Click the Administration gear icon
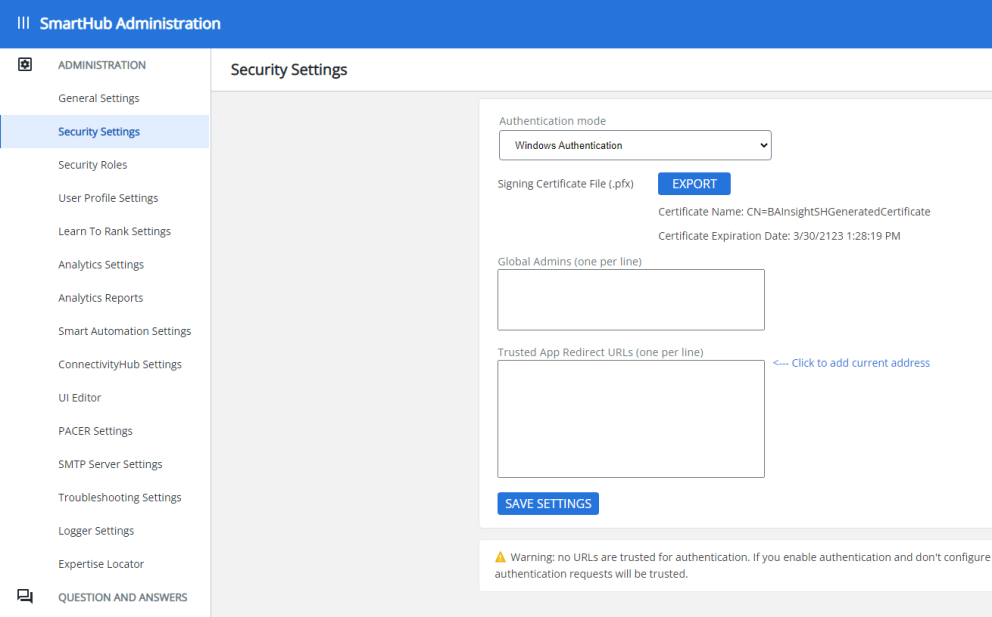992x617 pixels. coord(25,65)
